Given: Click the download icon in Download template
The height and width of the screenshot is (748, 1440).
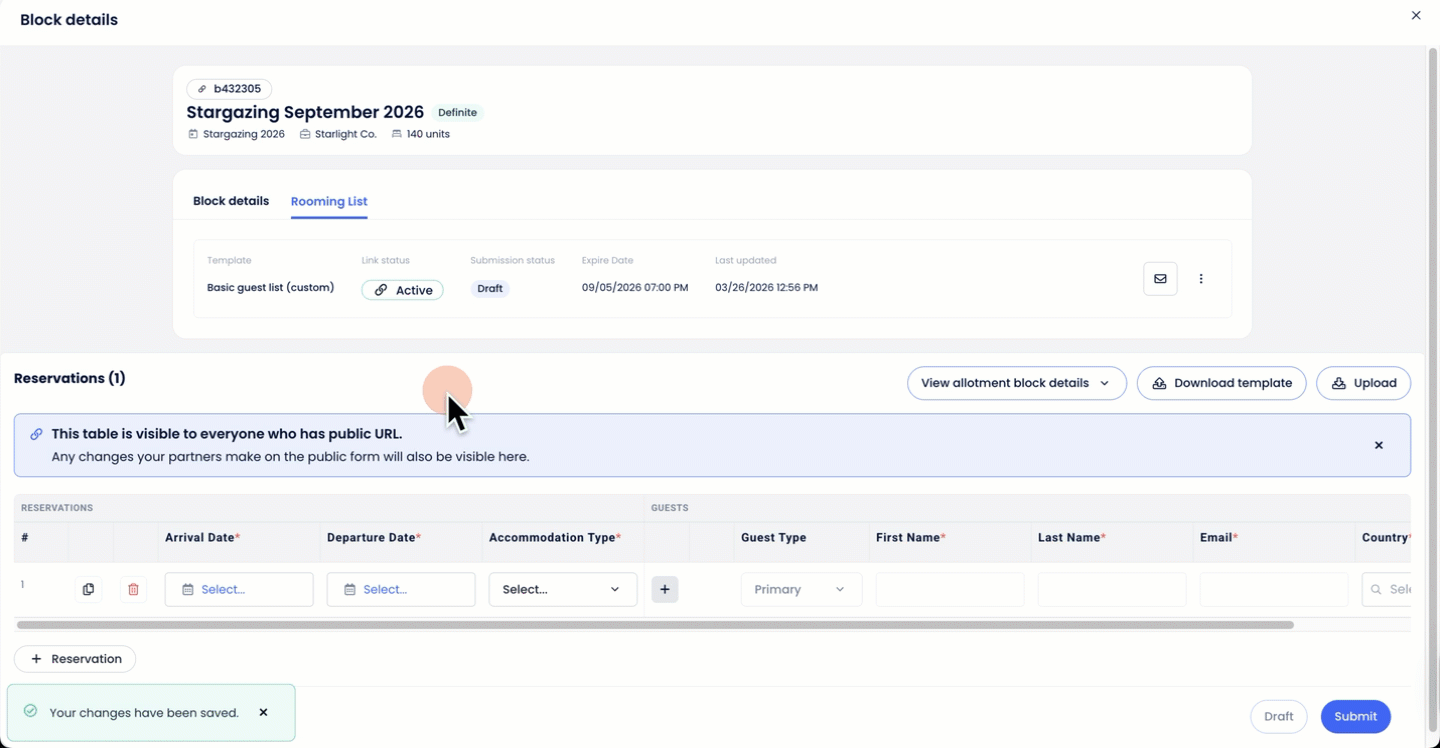Looking at the screenshot, I should 1159,383.
